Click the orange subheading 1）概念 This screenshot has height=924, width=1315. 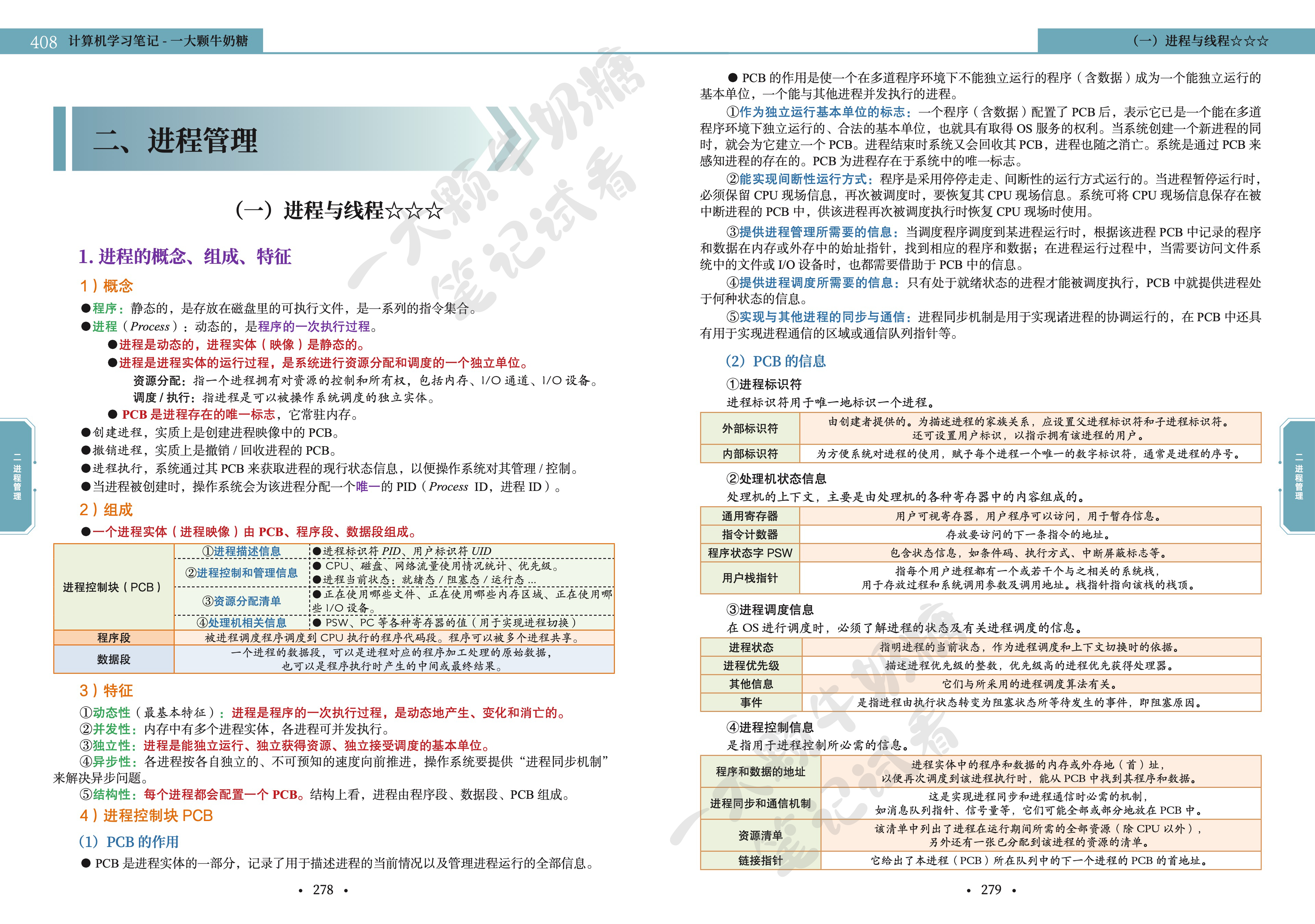(106, 286)
